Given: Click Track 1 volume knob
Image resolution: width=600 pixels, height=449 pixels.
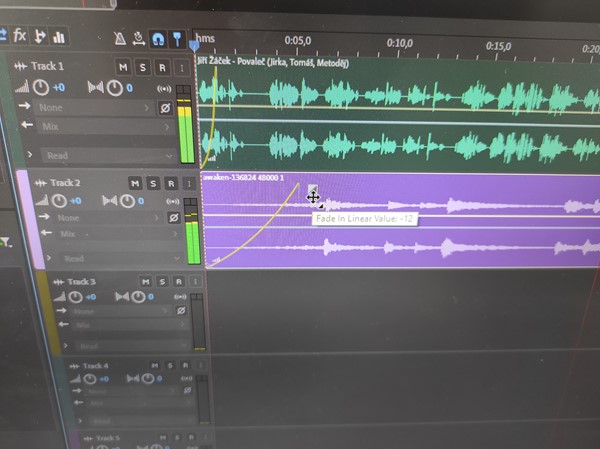Looking at the screenshot, I should click(x=40, y=88).
